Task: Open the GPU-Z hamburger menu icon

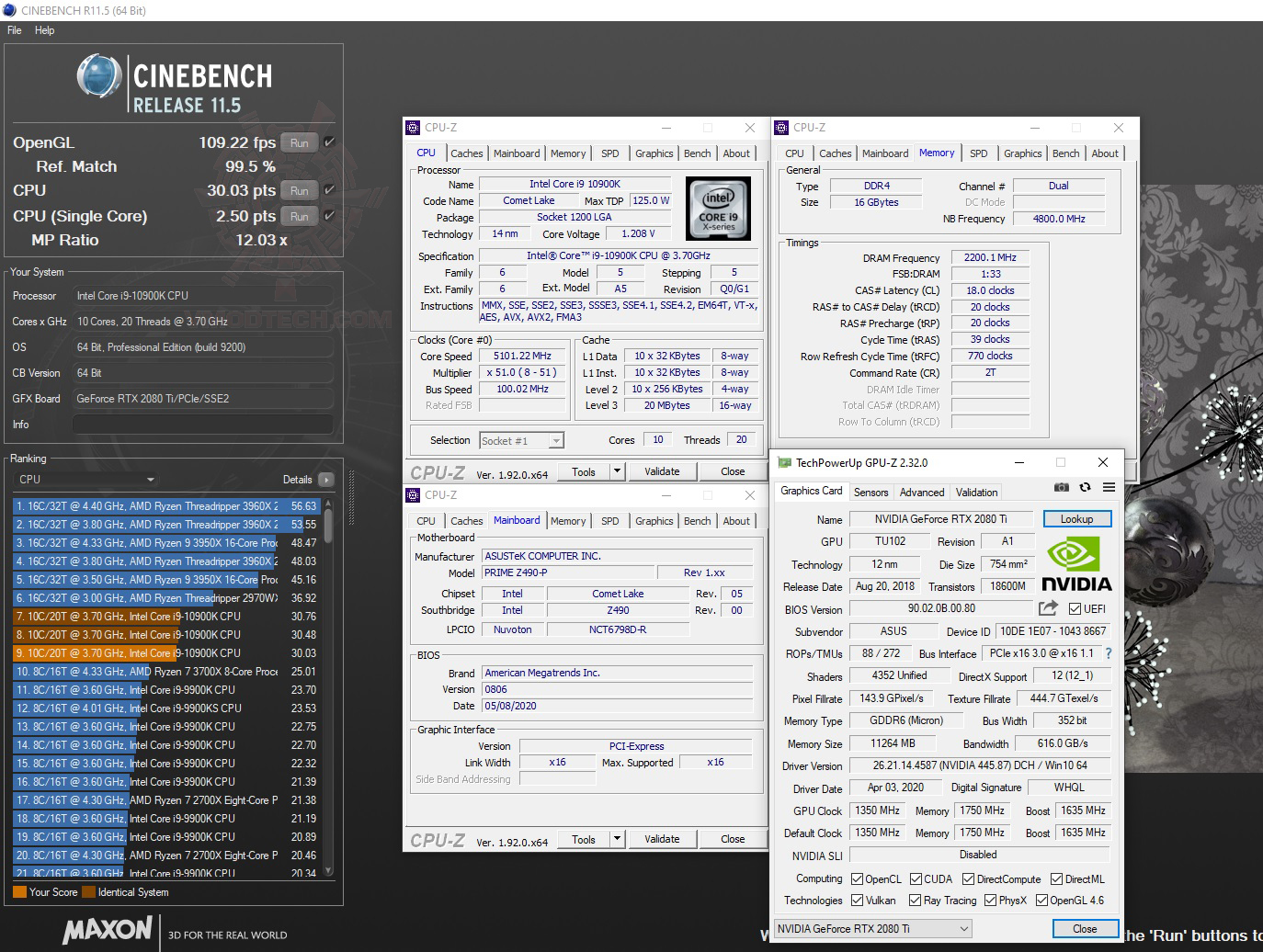Action: 1109,488
